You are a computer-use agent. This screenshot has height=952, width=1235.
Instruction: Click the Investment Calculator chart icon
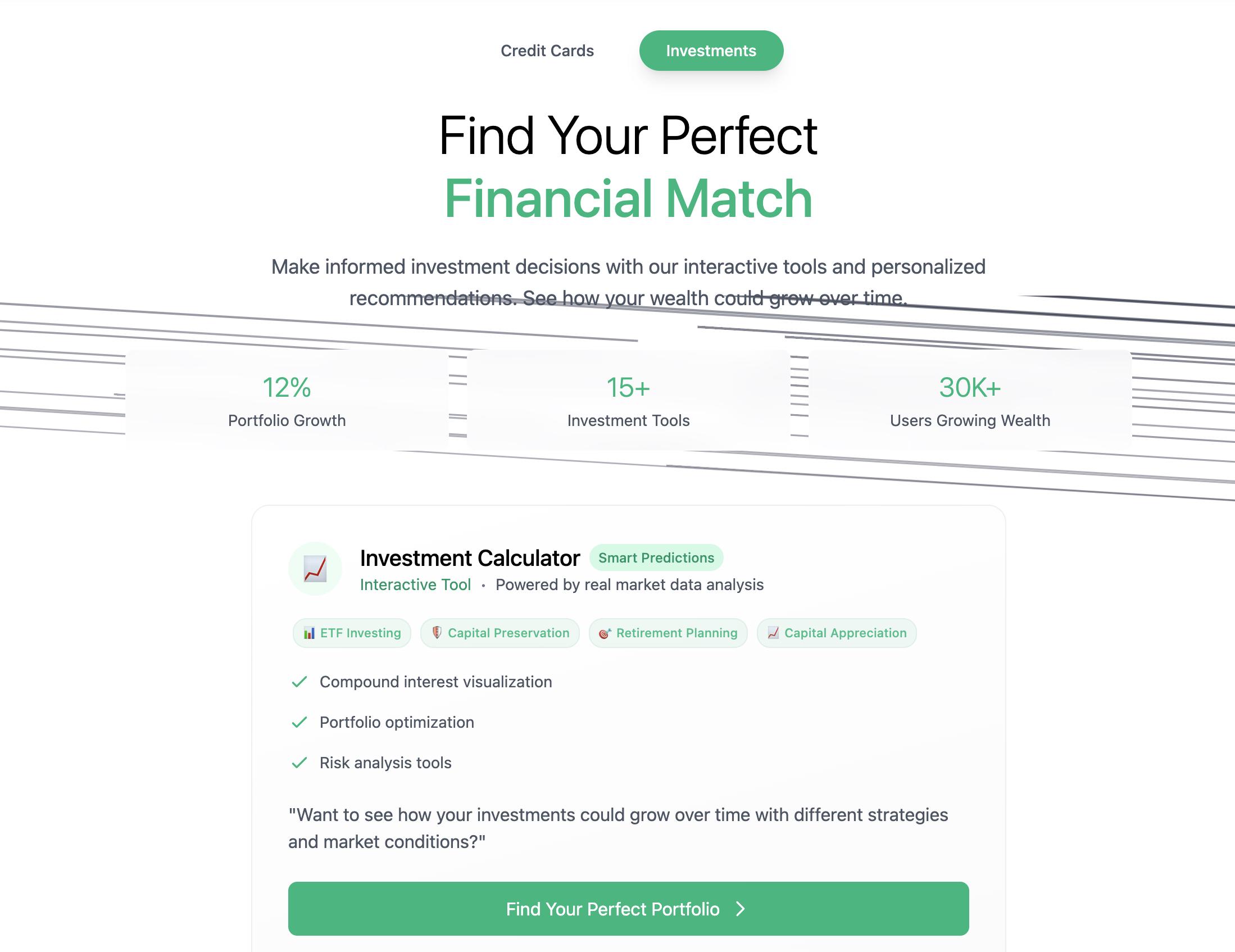tap(315, 569)
